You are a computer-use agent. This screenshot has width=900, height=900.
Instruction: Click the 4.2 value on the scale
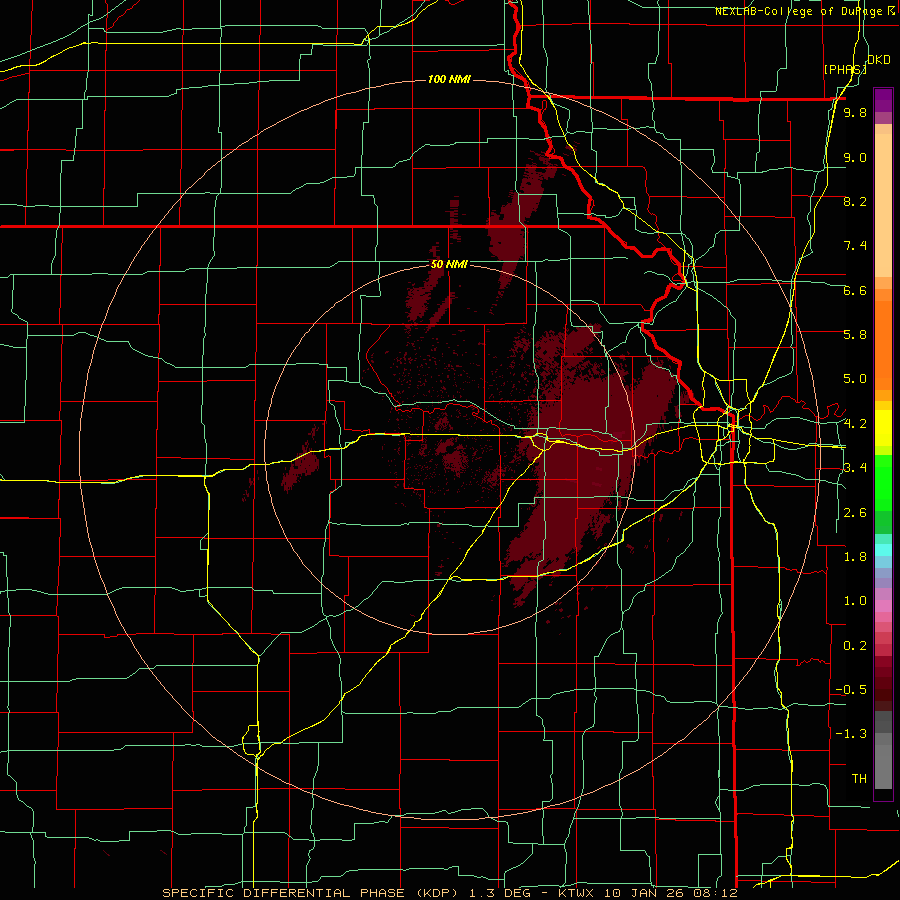[x=855, y=424]
